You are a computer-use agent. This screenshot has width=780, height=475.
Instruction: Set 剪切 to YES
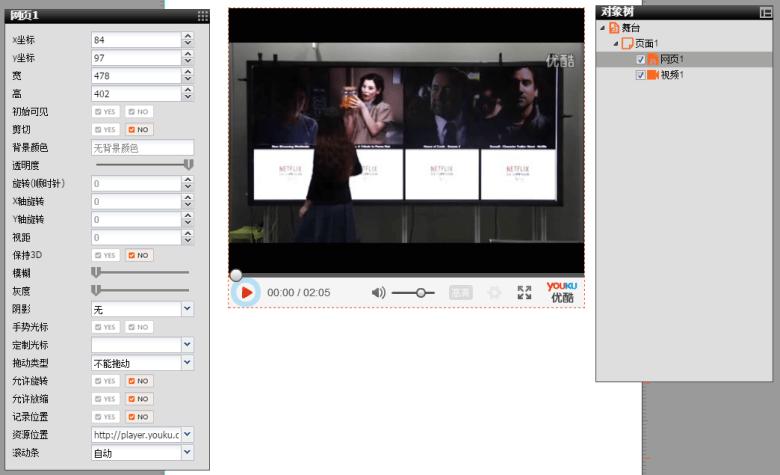pyautogui.click(x=105, y=130)
